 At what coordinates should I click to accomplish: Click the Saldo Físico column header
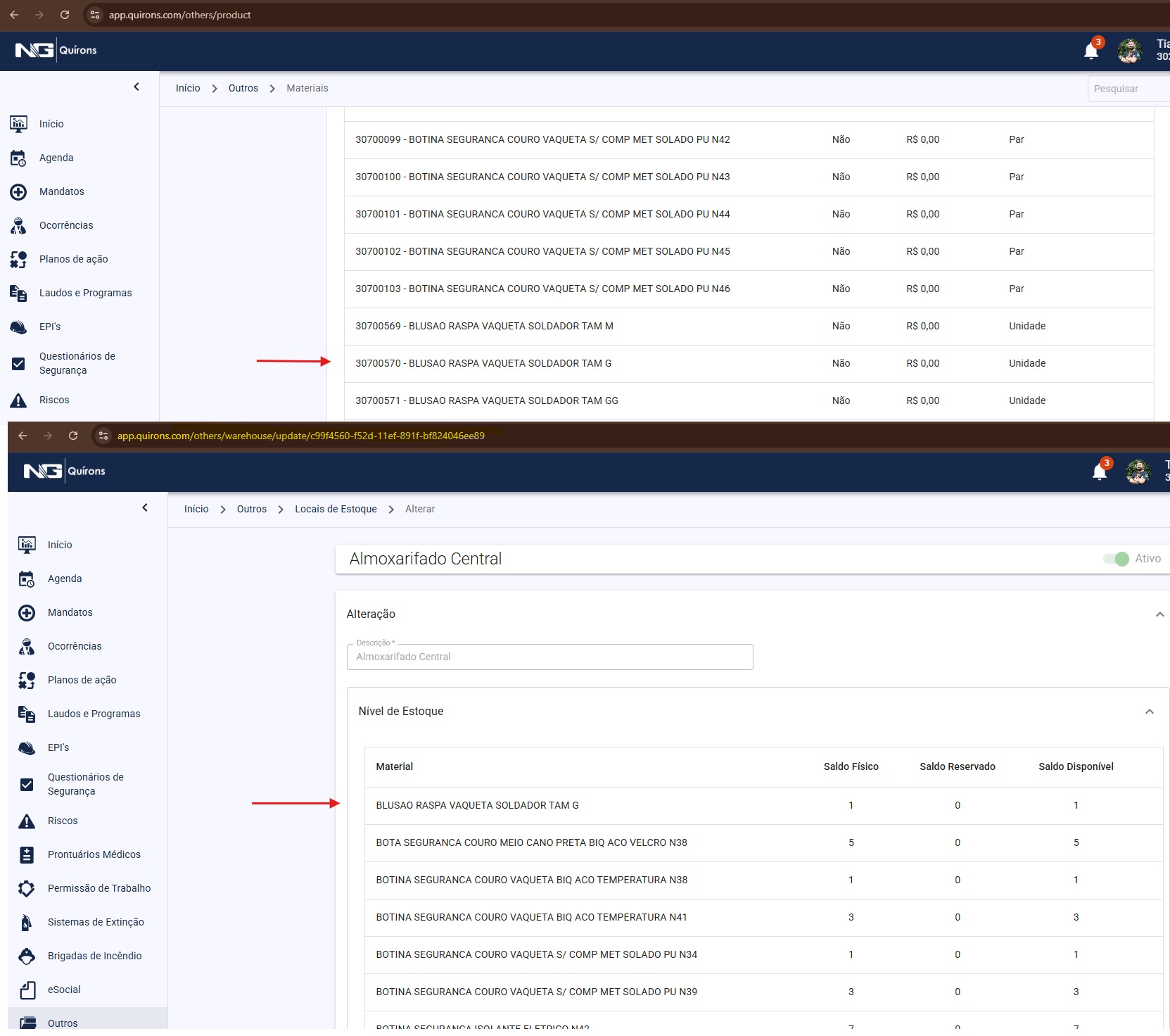click(x=851, y=766)
